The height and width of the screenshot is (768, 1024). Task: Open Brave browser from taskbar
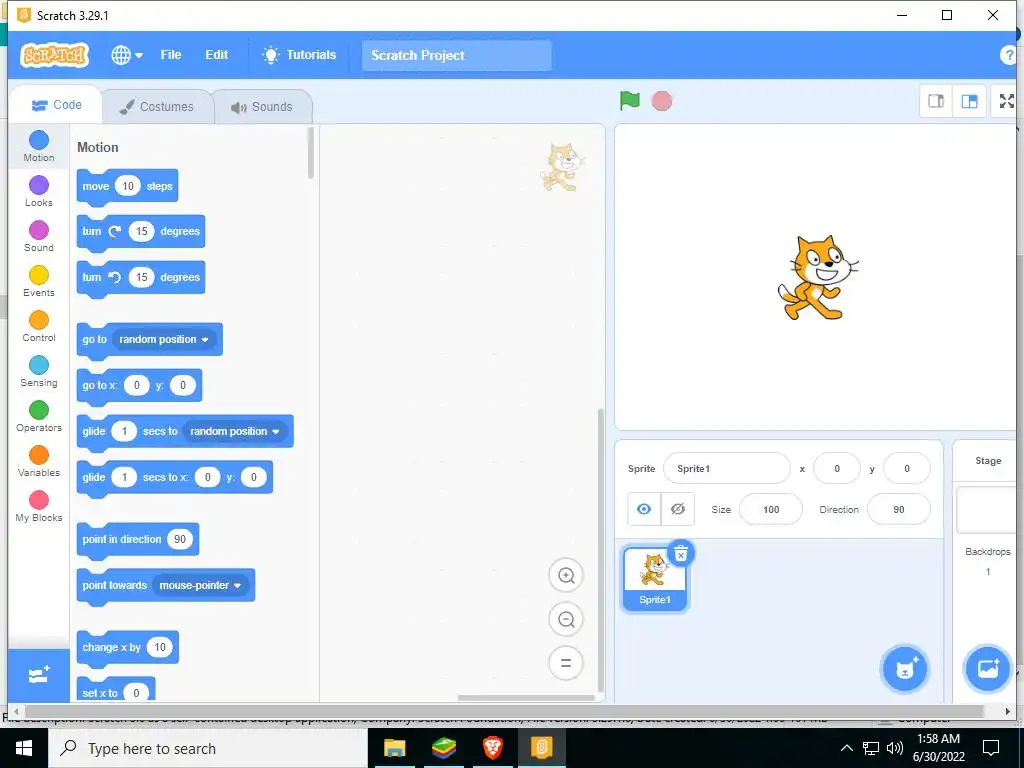point(493,748)
